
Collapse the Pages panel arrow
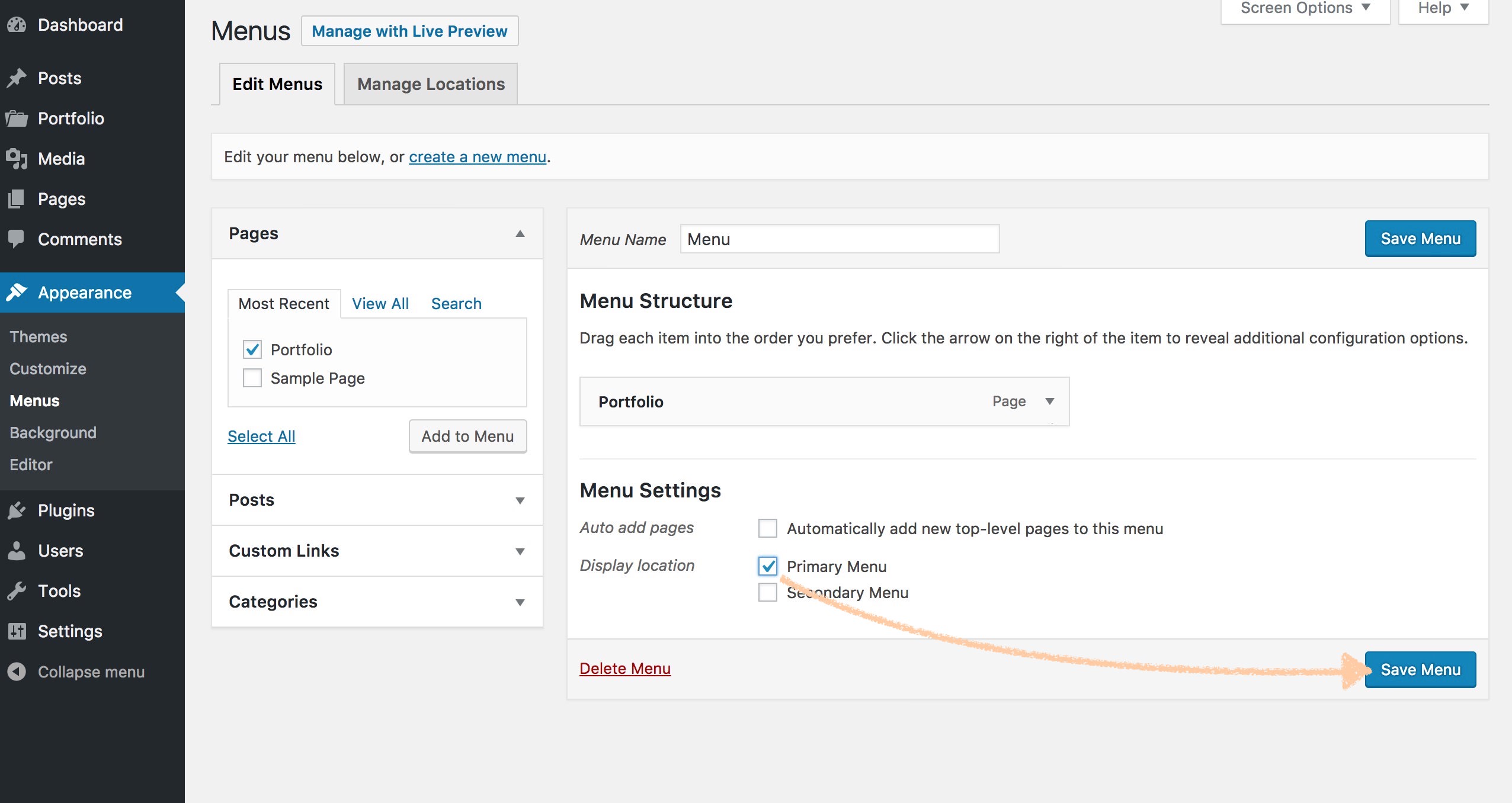[520, 233]
